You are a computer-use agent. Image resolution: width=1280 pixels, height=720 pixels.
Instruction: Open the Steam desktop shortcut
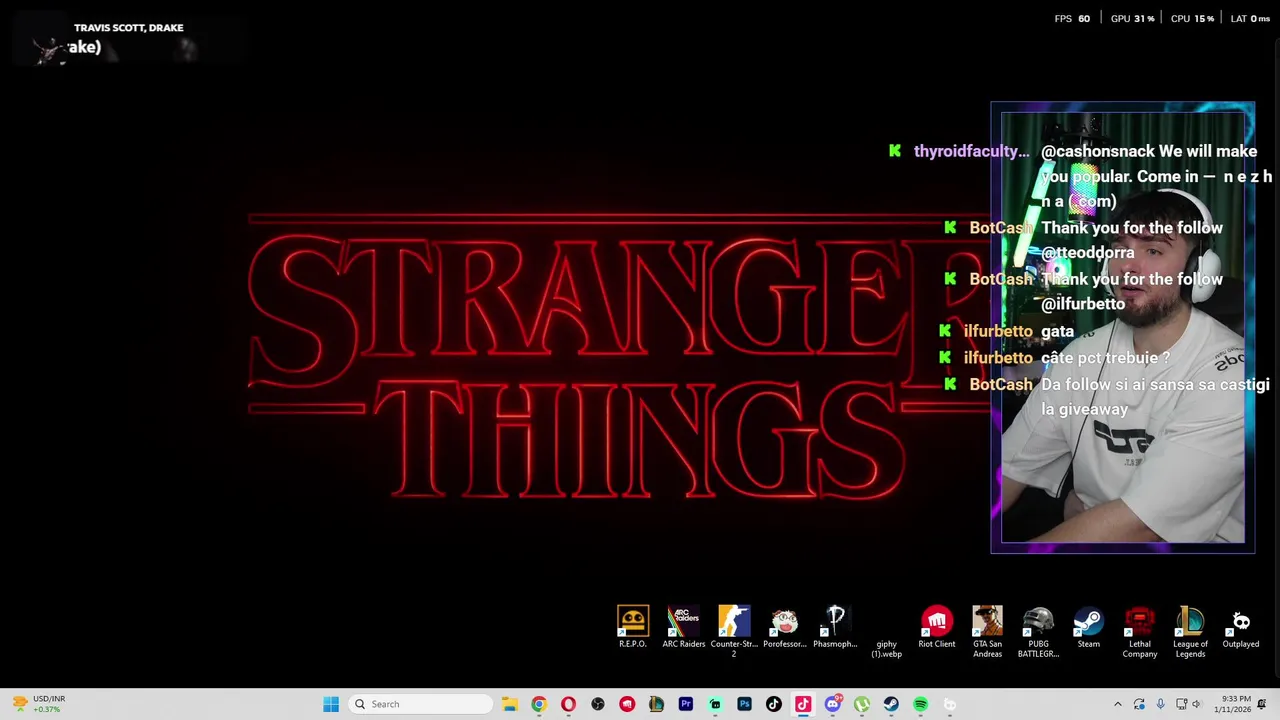click(x=1088, y=628)
